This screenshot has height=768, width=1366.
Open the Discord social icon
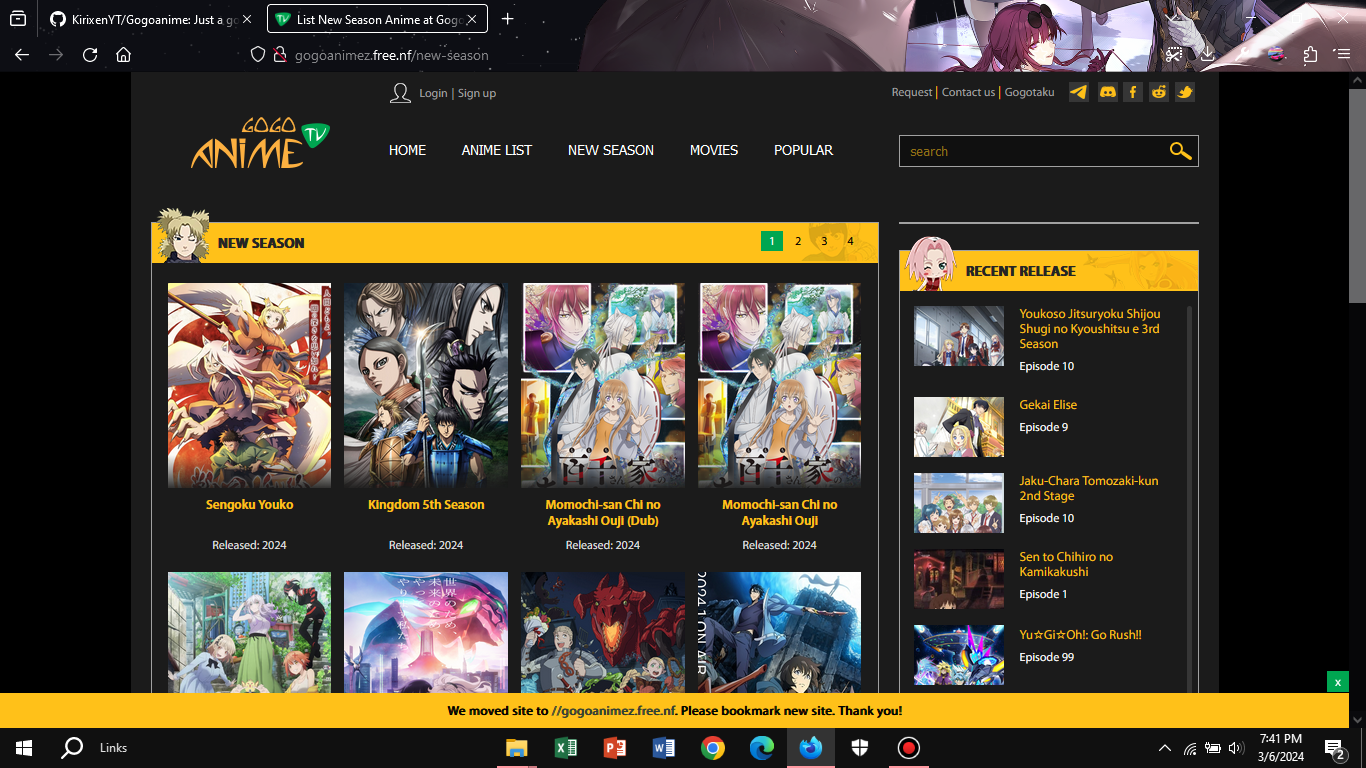[x=1106, y=92]
